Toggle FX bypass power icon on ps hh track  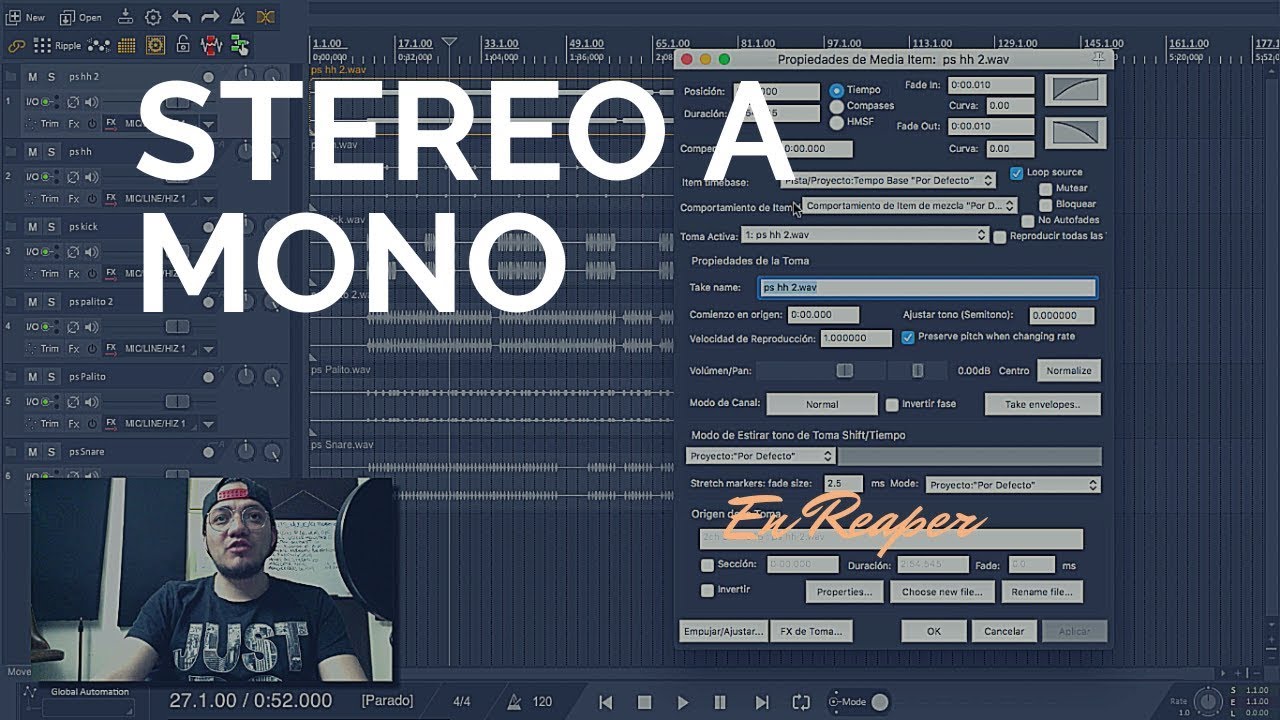(92, 199)
